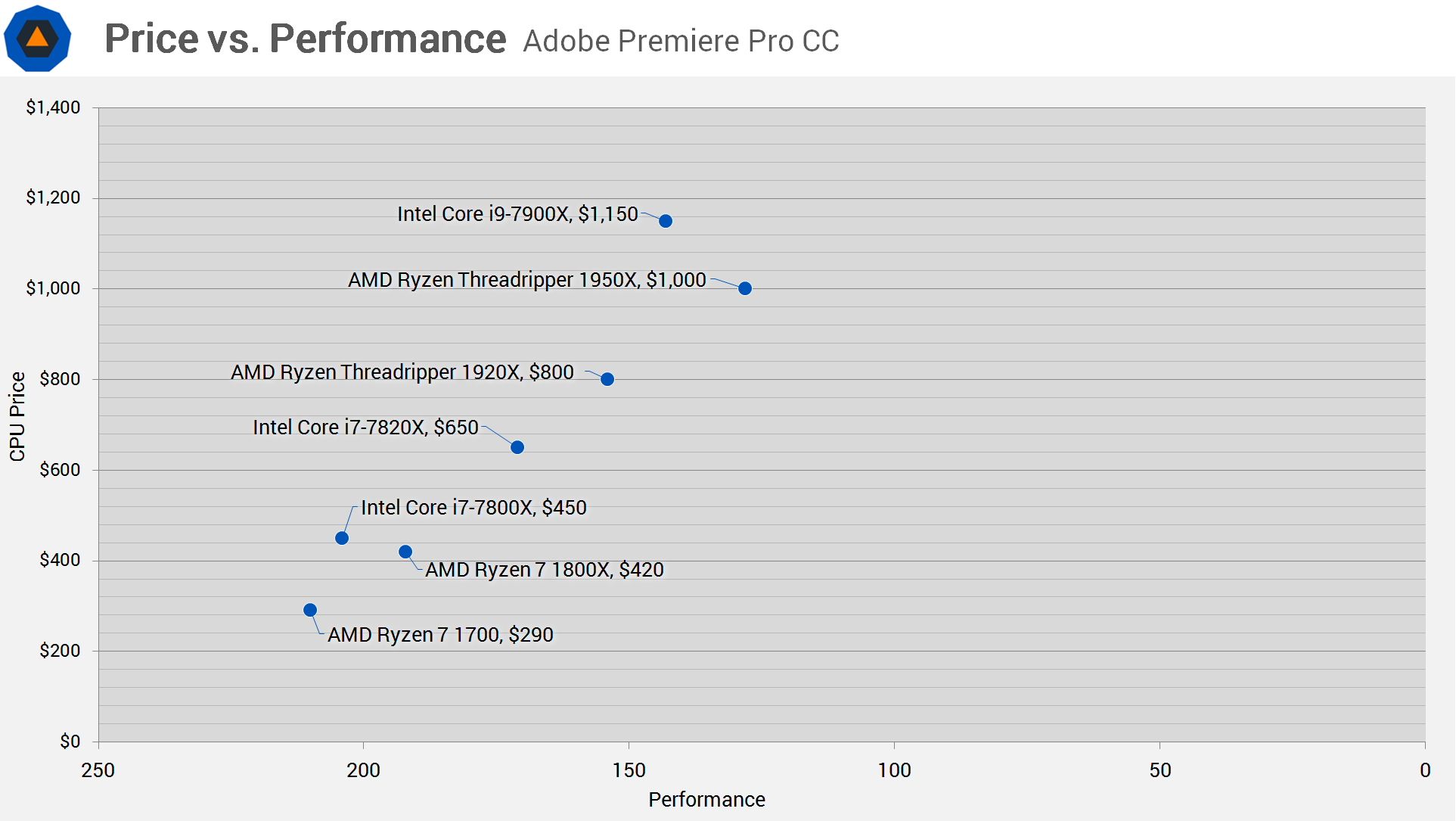
Task: Select the Threadripper 1920X data point
Action: (x=607, y=379)
